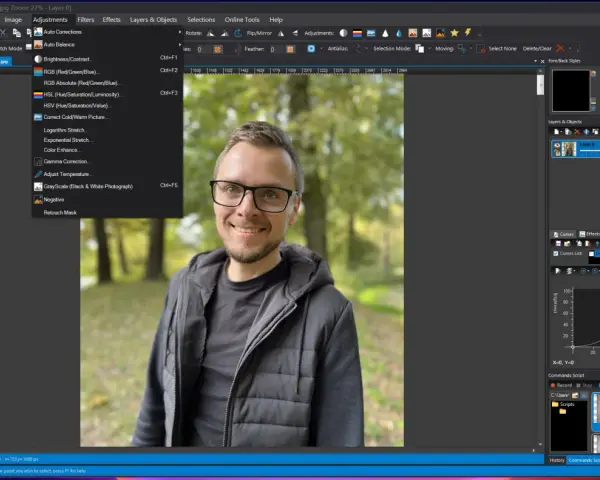Click the auto balance picture toolbar icon
Viewport: 600px width, 480px height.
click(412, 33)
